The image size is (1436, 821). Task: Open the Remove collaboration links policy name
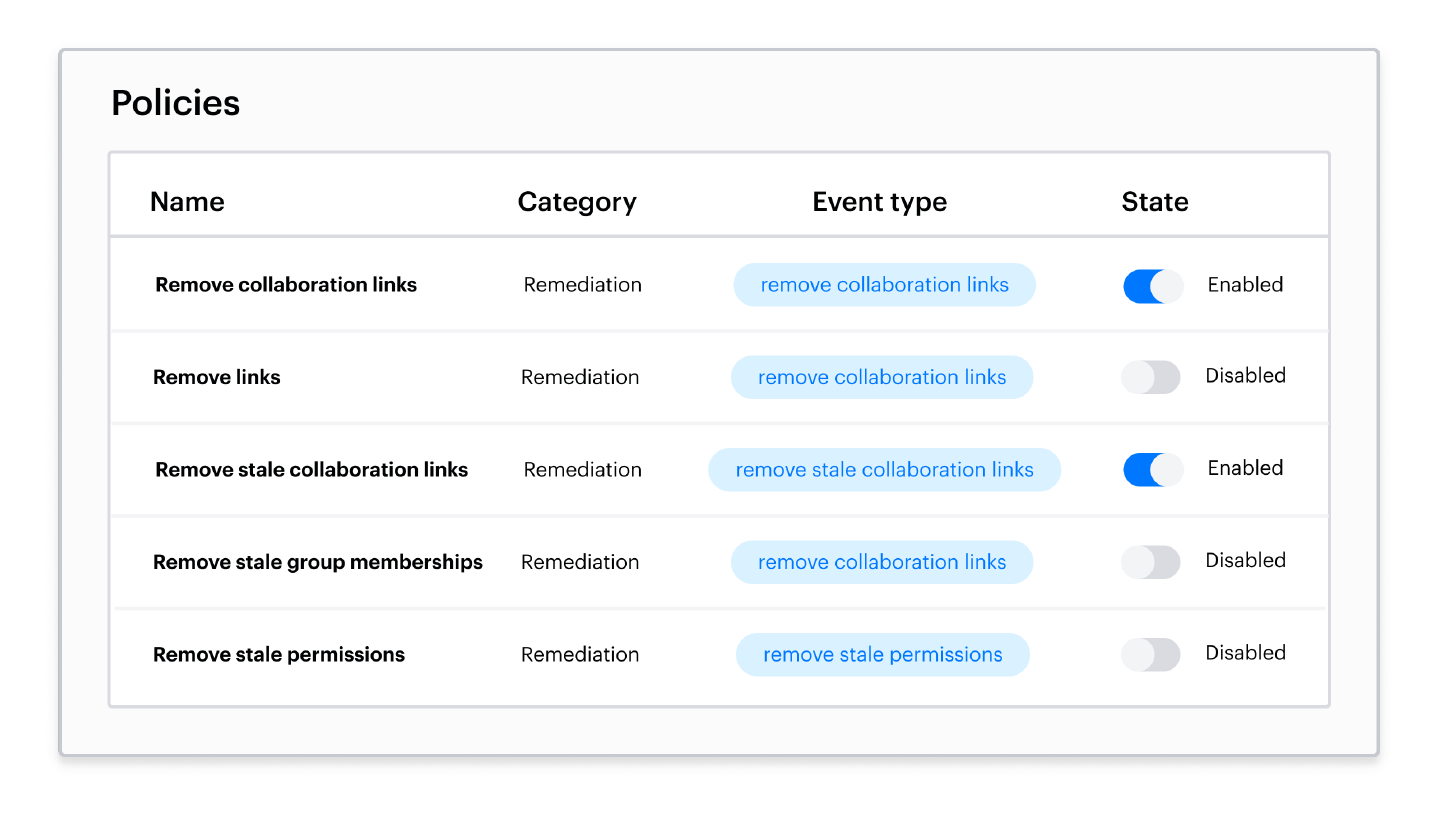tap(286, 285)
